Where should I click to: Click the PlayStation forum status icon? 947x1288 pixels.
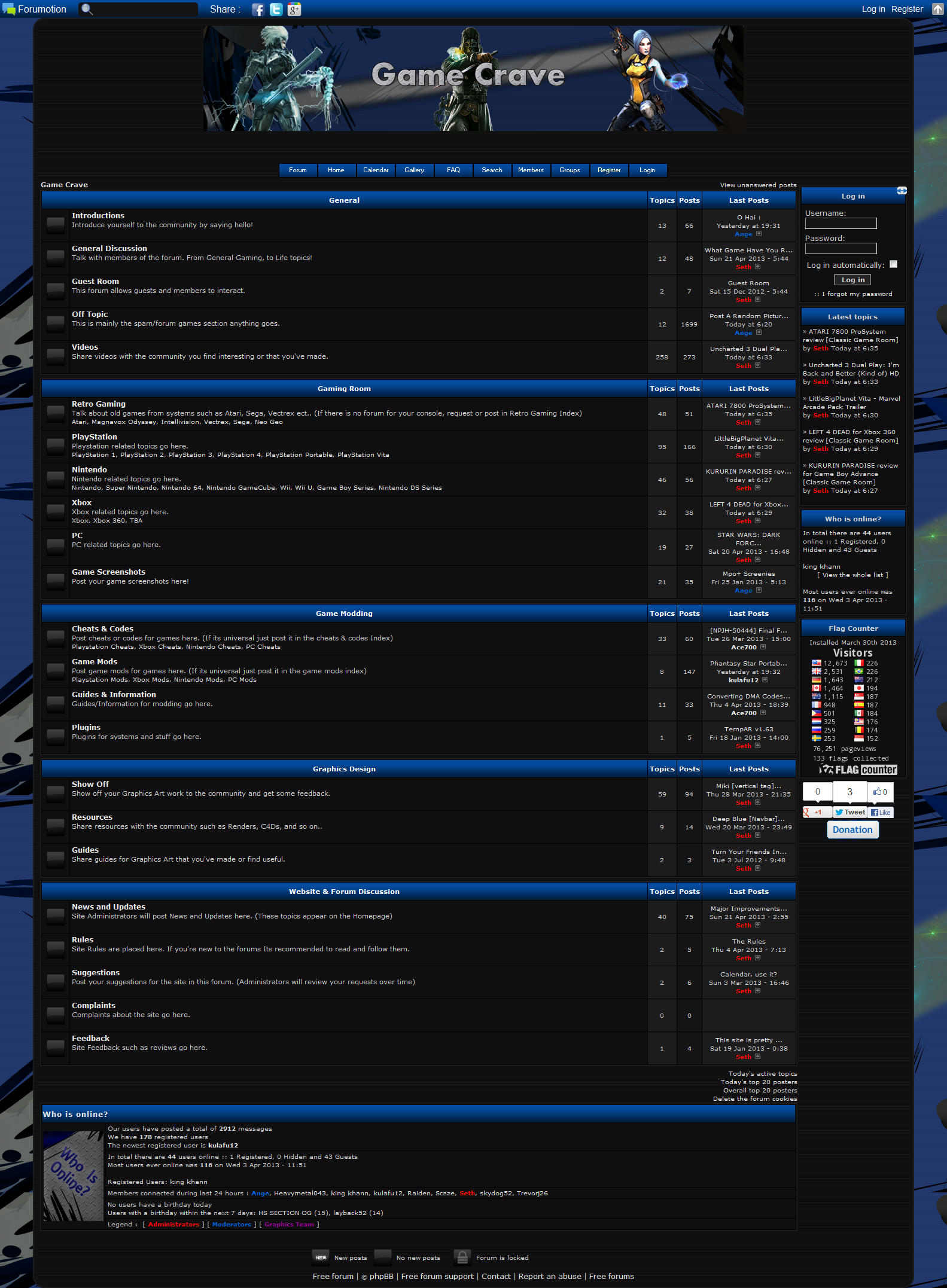(x=56, y=446)
